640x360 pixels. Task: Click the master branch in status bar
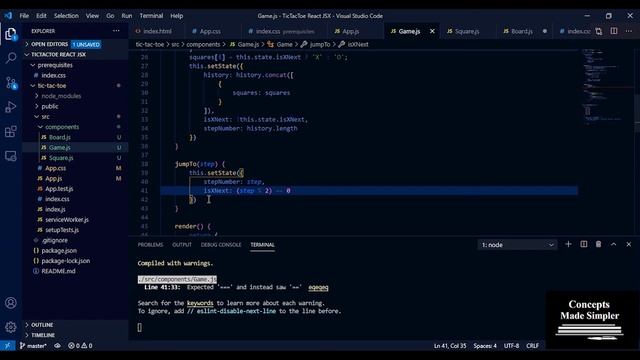pos(33,346)
